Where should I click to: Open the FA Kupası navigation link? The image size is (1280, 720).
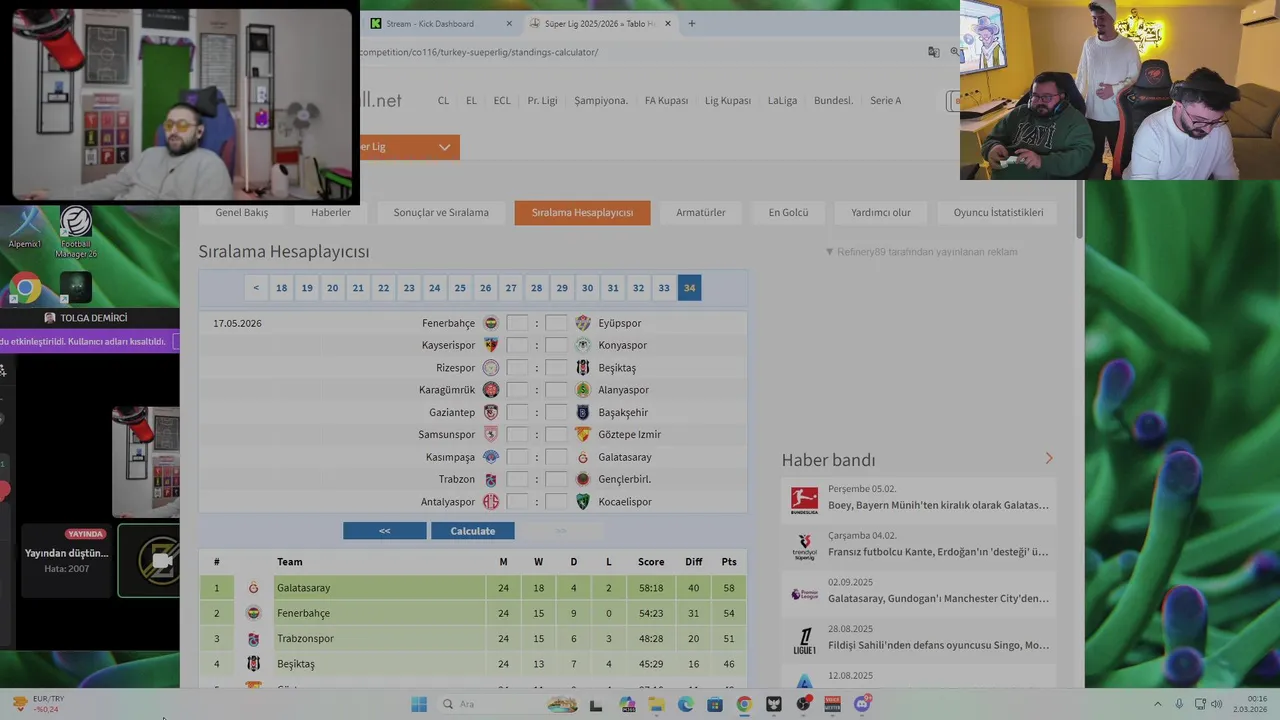pyautogui.click(x=666, y=100)
